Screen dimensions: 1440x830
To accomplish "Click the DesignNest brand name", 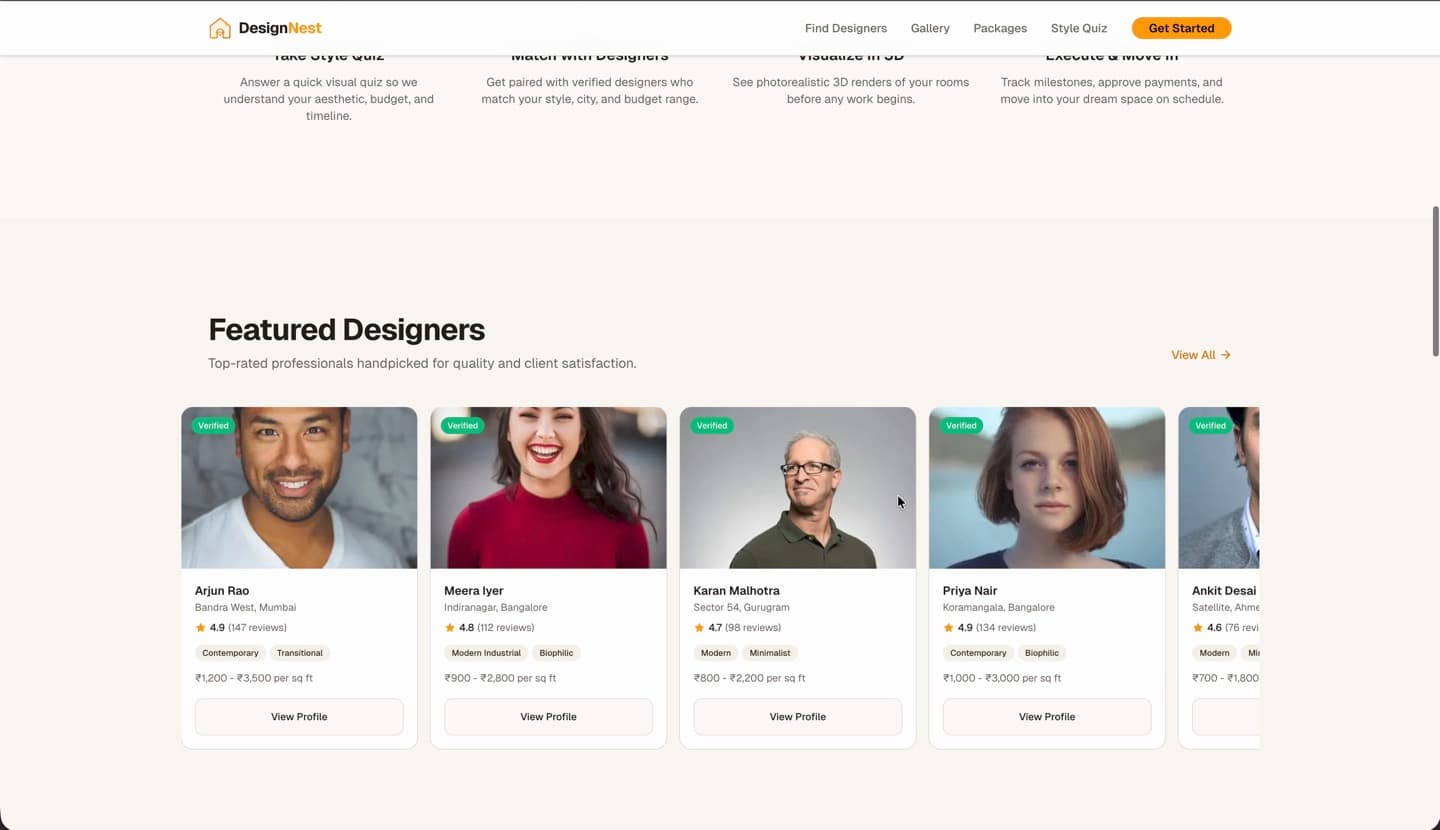I will coord(280,28).
